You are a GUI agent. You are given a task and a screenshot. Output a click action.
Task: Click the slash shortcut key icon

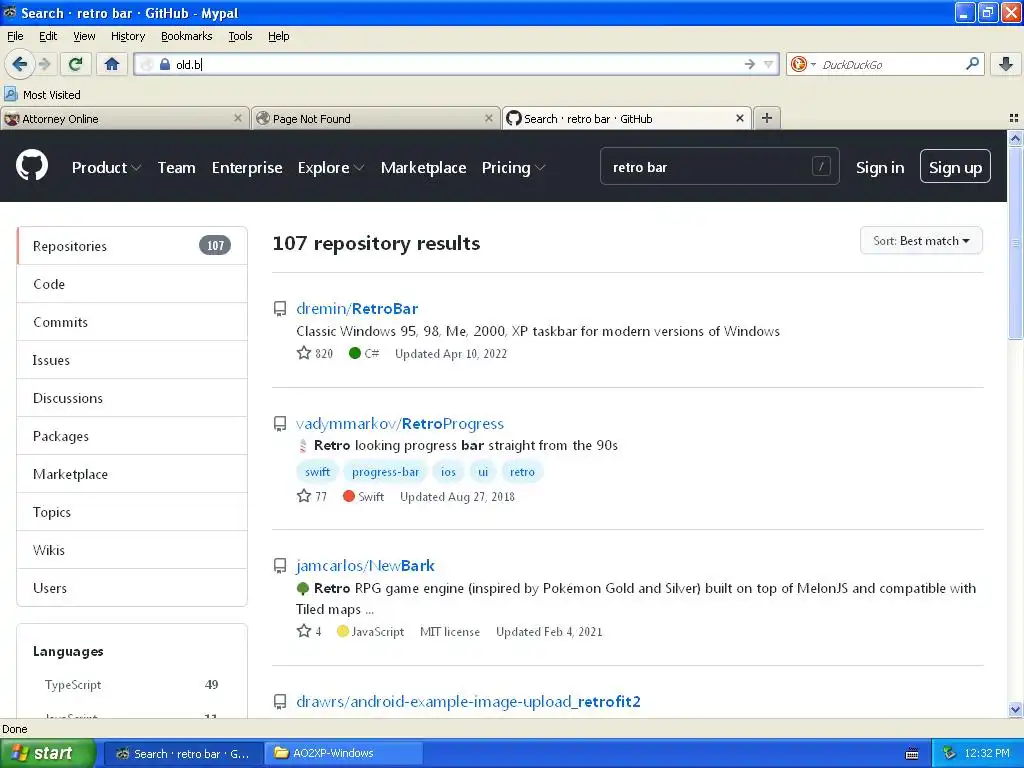tap(821, 167)
